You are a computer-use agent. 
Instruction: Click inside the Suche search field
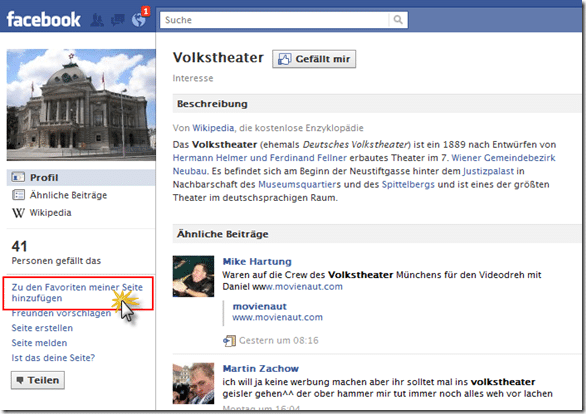(275, 20)
